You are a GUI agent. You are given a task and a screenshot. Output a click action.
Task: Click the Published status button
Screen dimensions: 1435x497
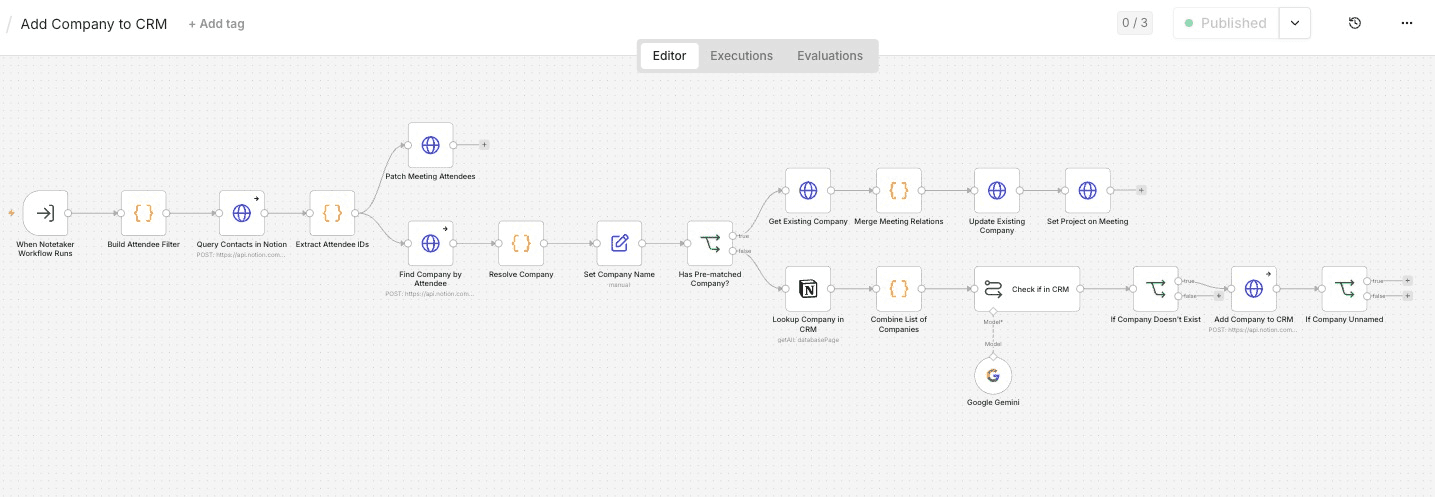1225,23
